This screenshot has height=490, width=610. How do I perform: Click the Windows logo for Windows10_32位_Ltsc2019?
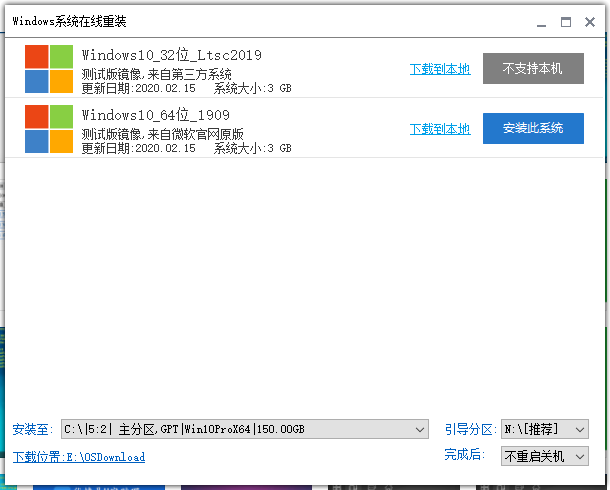(49, 69)
